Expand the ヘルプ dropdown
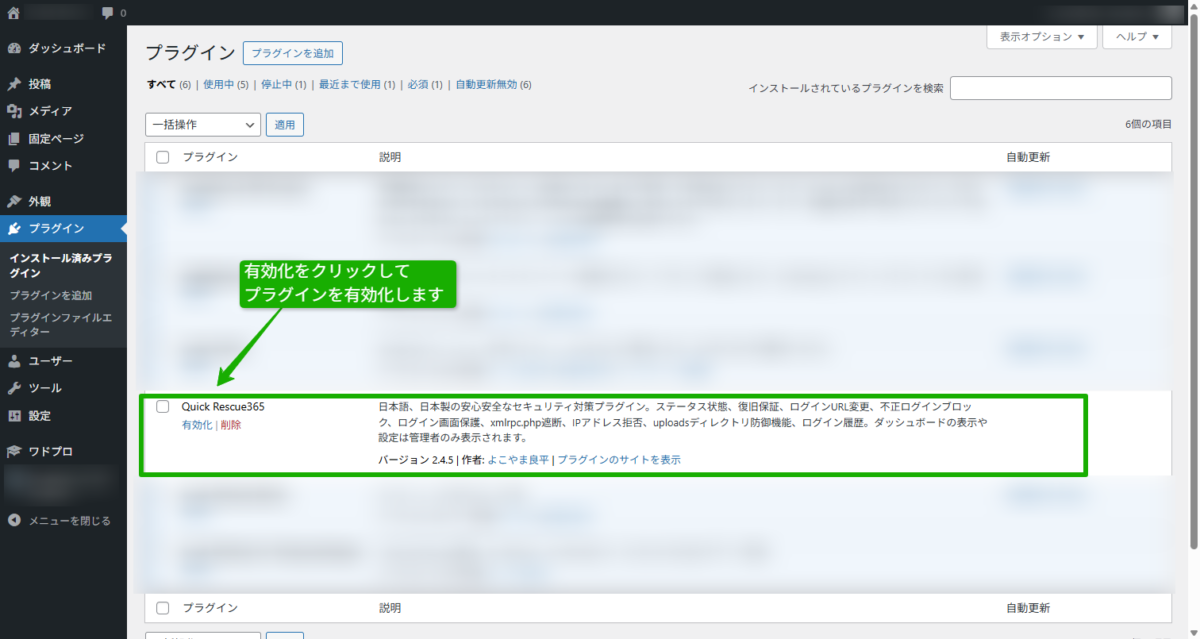The height and width of the screenshot is (639, 1200). click(1136, 35)
